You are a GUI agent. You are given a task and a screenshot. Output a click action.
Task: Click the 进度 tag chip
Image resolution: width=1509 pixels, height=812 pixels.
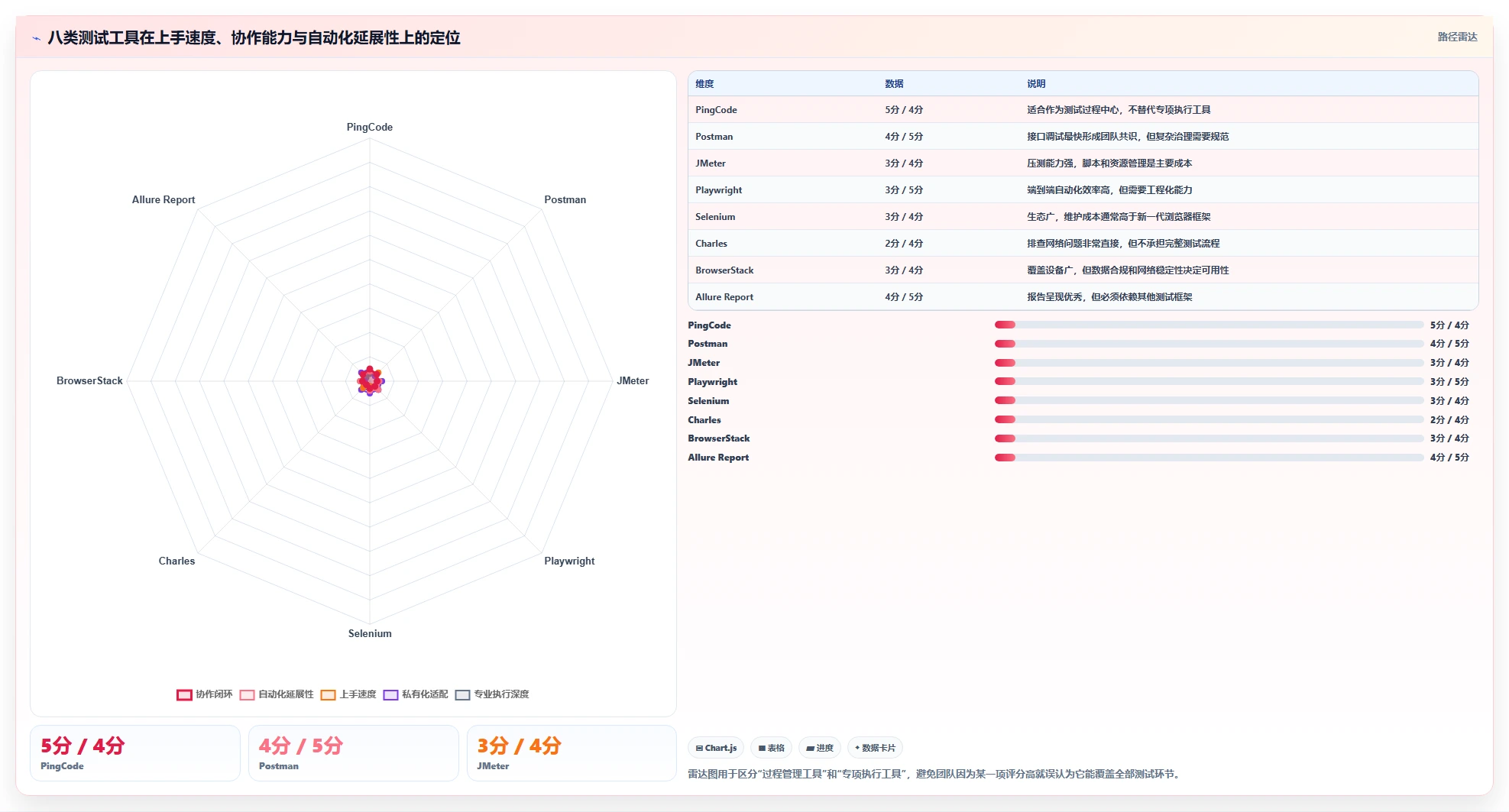click(x=820, y=748)
